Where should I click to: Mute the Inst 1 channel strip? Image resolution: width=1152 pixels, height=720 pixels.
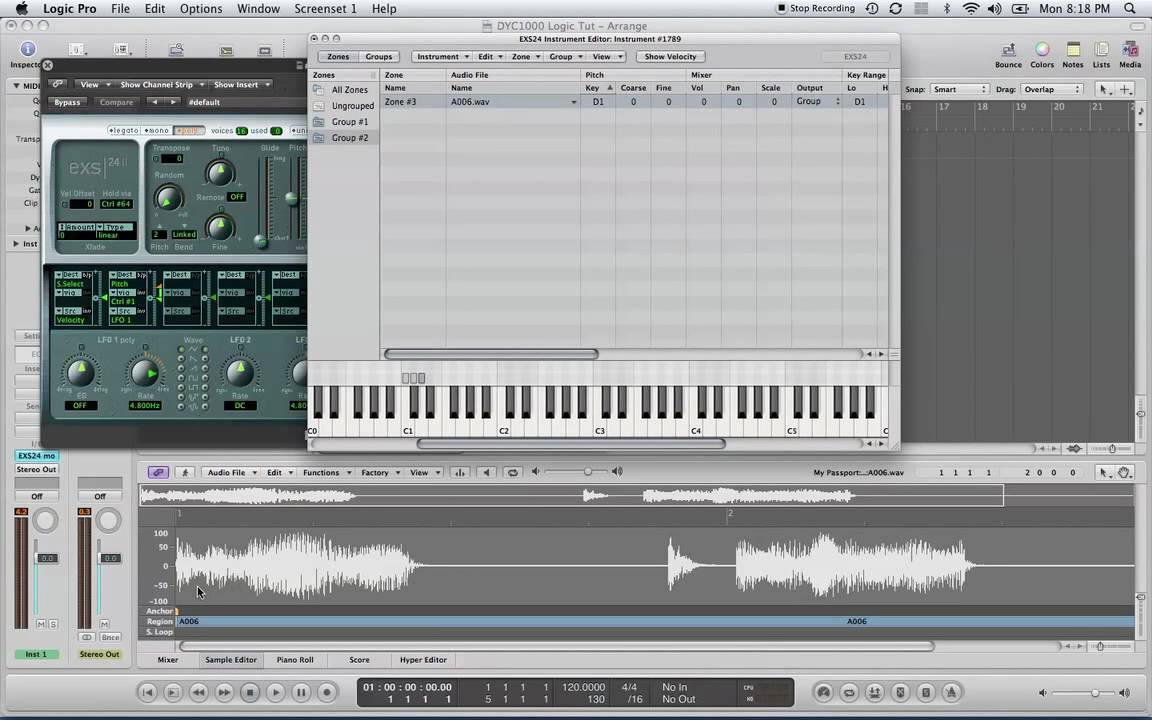[41, 624]
